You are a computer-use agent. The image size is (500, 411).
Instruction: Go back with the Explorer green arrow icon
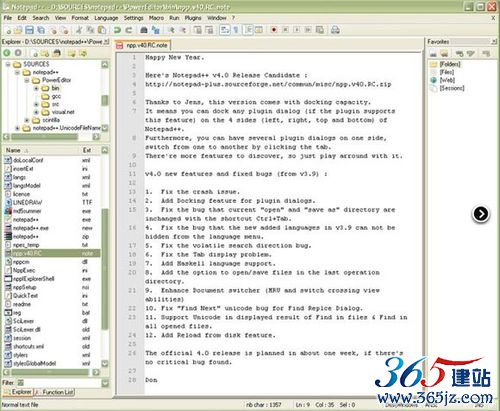tap(7, 53)
